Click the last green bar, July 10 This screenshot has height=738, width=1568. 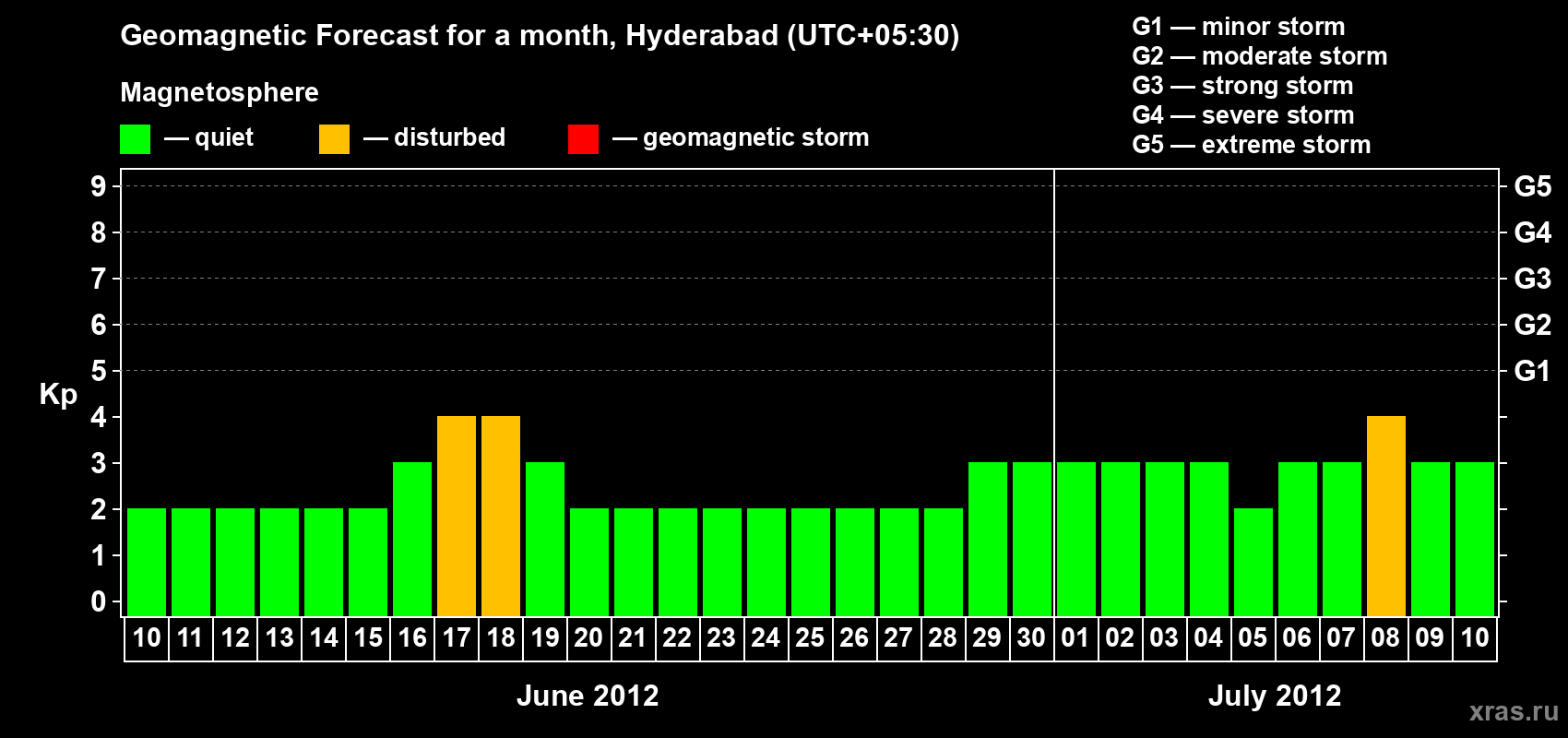click(x=1475, y=539)
